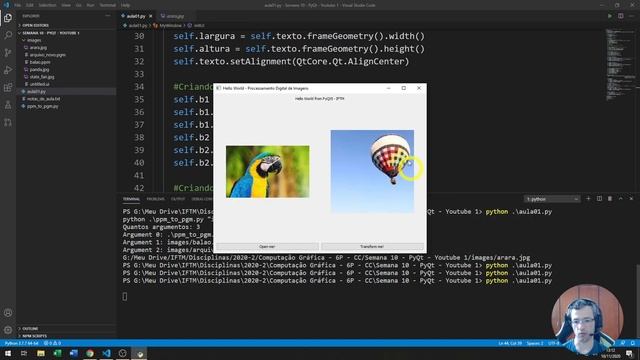Open the Help menu
The width and height of the screenshot is (640, 360).
click(x=125, y=5)
